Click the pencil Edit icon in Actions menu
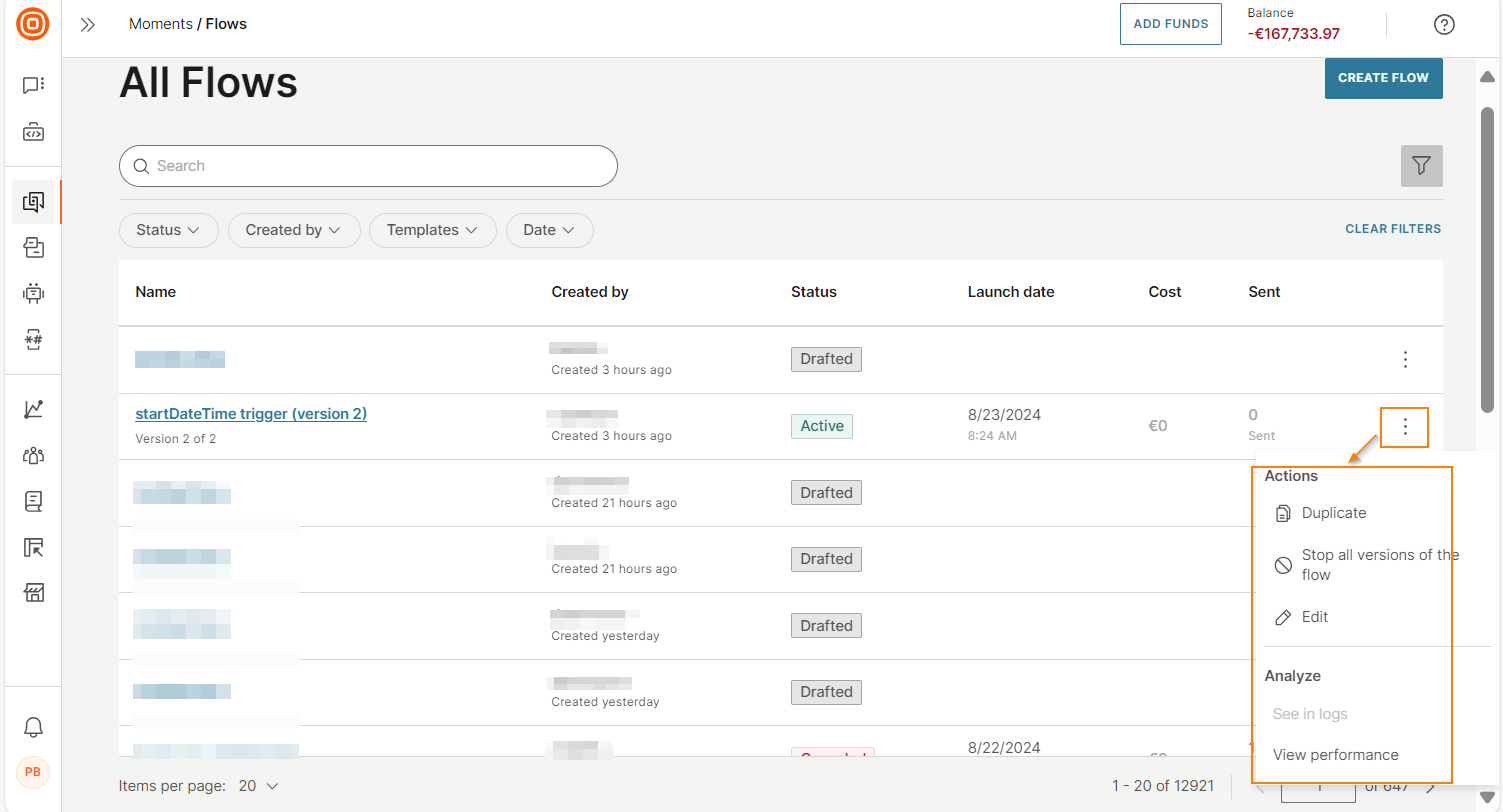Viewport: 1503px width, 812px height. tap(1283, 618)
